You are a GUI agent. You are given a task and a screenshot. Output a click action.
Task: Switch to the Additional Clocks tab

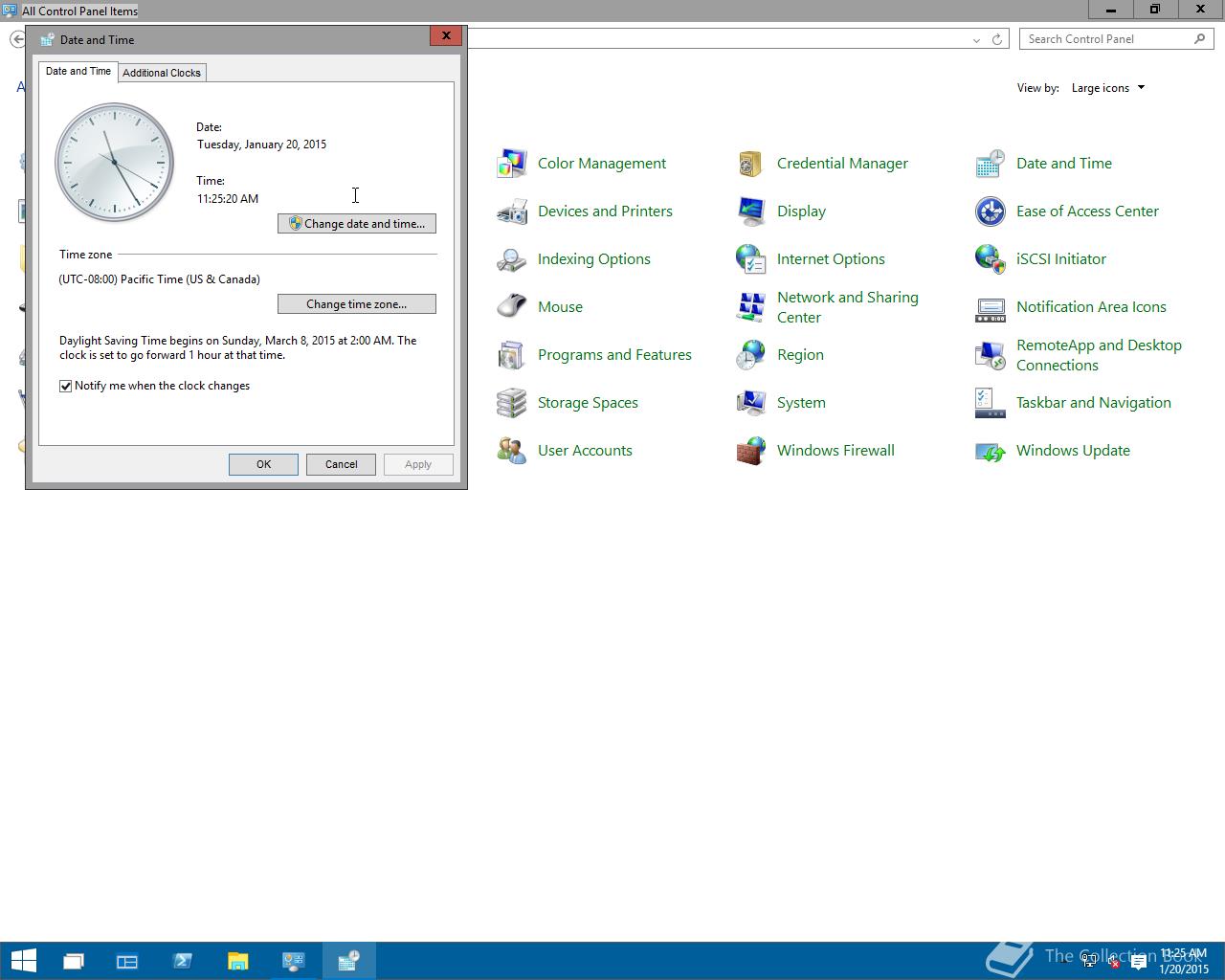162,73
